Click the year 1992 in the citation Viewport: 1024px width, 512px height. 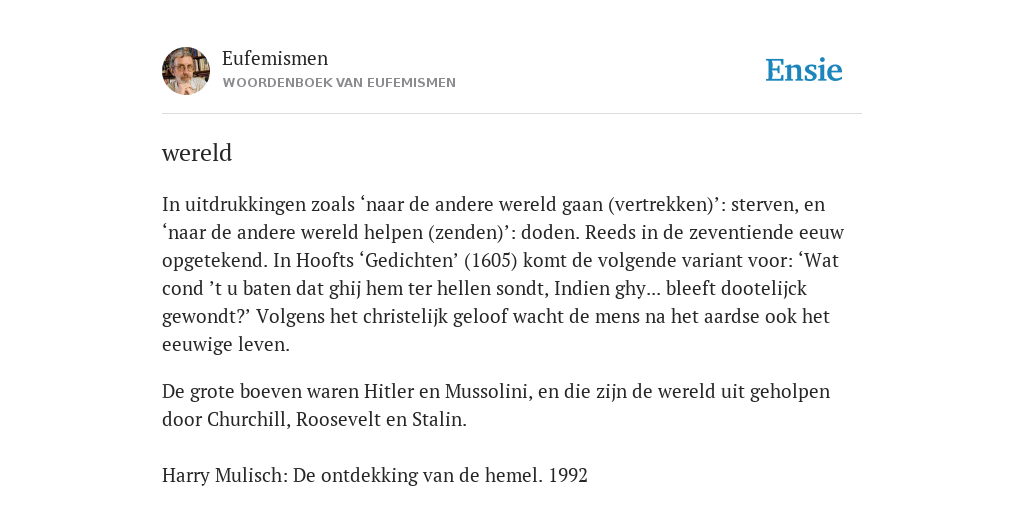pos(568,475)
